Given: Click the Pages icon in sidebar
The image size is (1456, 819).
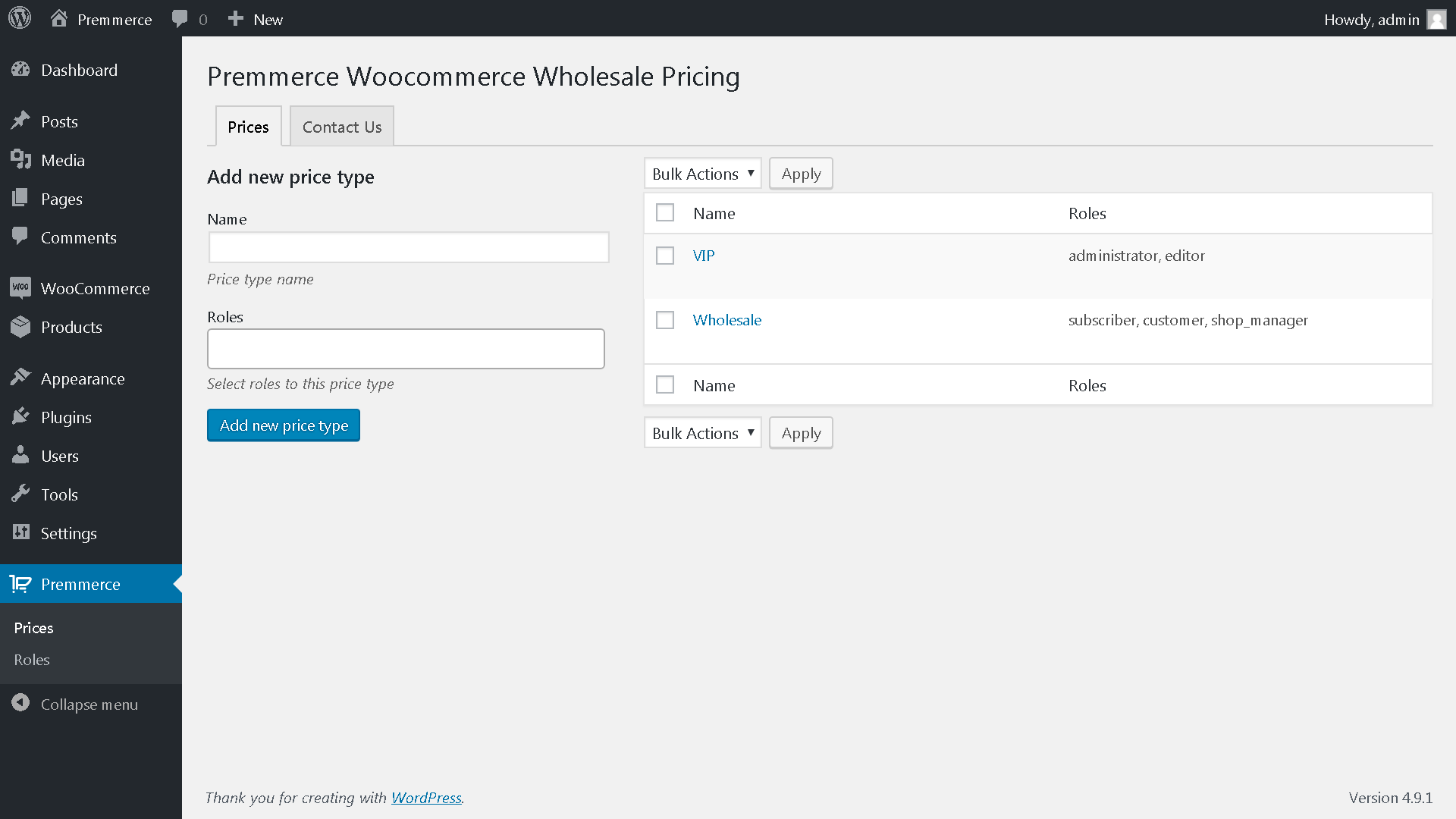Looking at the screenshot, I should click(x=20, y=198).
